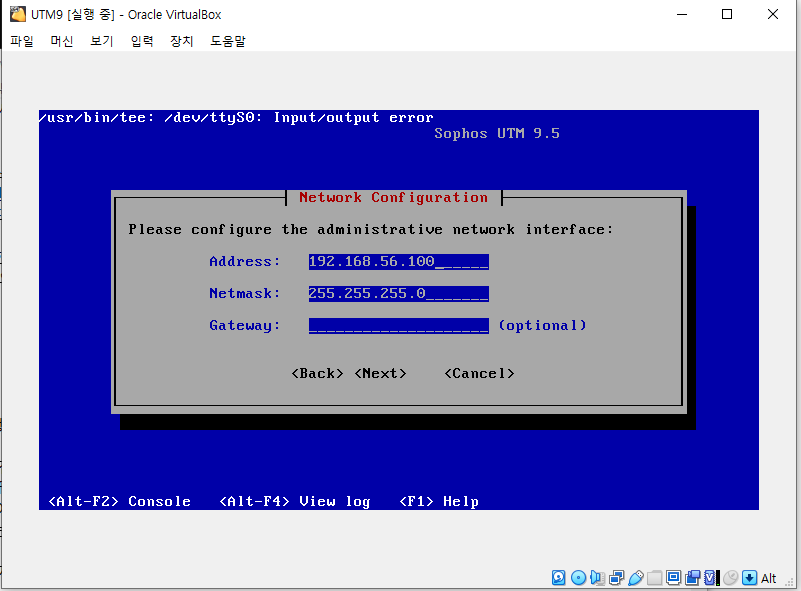801x591 pixels.
Task: Open the USB devices status icon
Action: pos(635,578)
